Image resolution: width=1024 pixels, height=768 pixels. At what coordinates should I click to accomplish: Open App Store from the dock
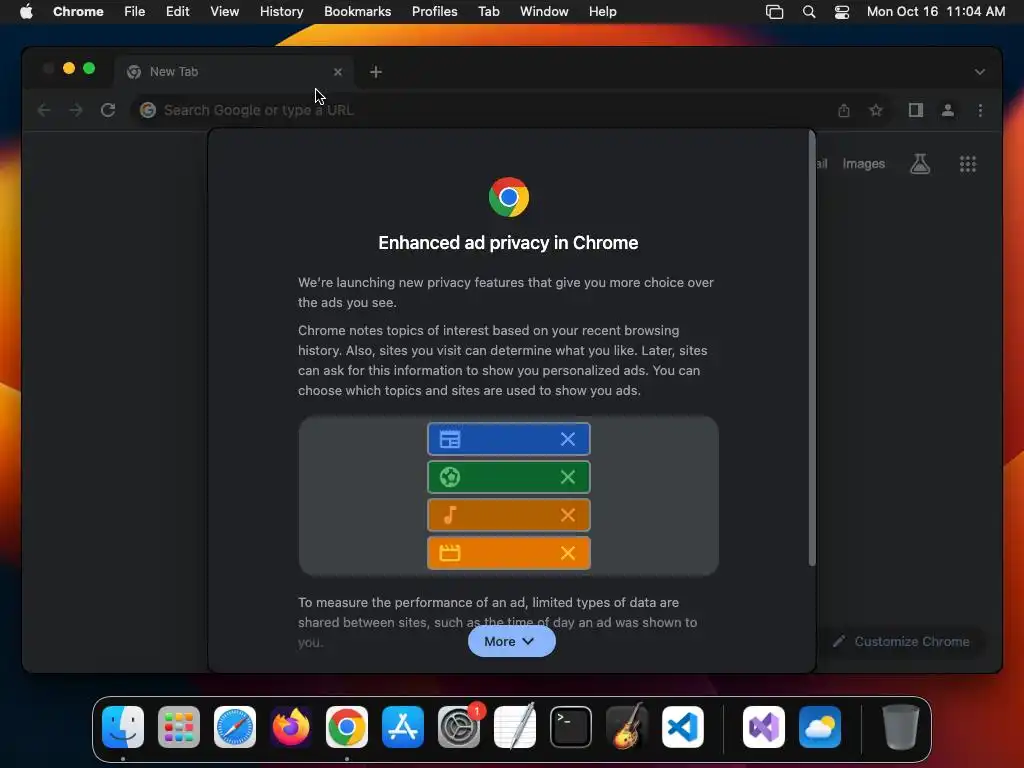point(403,727)
